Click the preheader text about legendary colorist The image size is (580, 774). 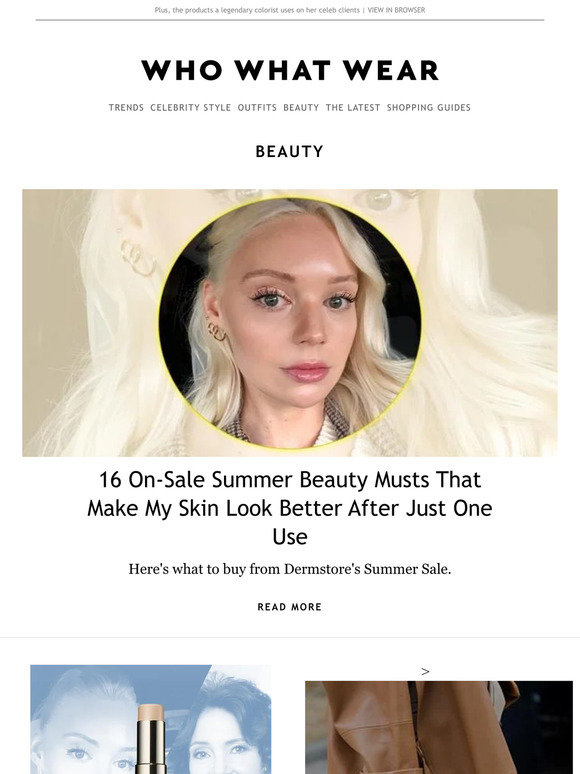(257, 10)
